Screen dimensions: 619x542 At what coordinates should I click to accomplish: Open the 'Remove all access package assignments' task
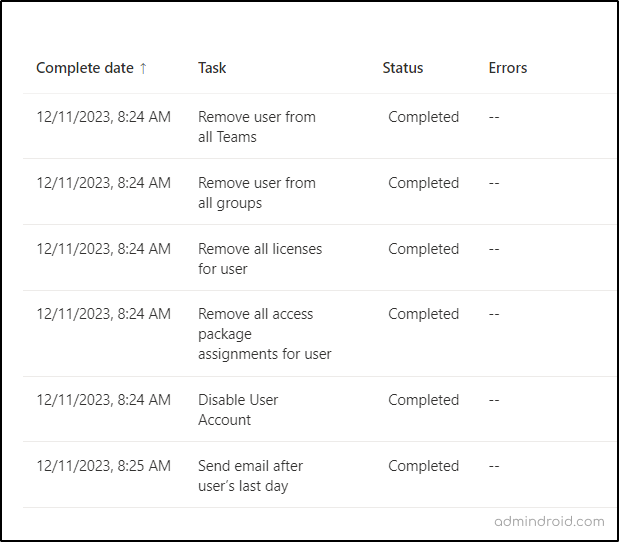[x=264, y=334]
